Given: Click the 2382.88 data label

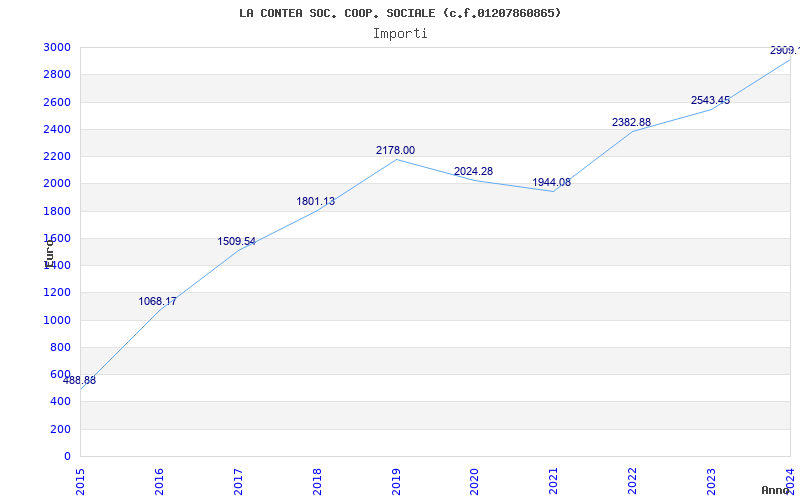Looking at the screenshot, I should pyautogui.click(x=631, y=122).
